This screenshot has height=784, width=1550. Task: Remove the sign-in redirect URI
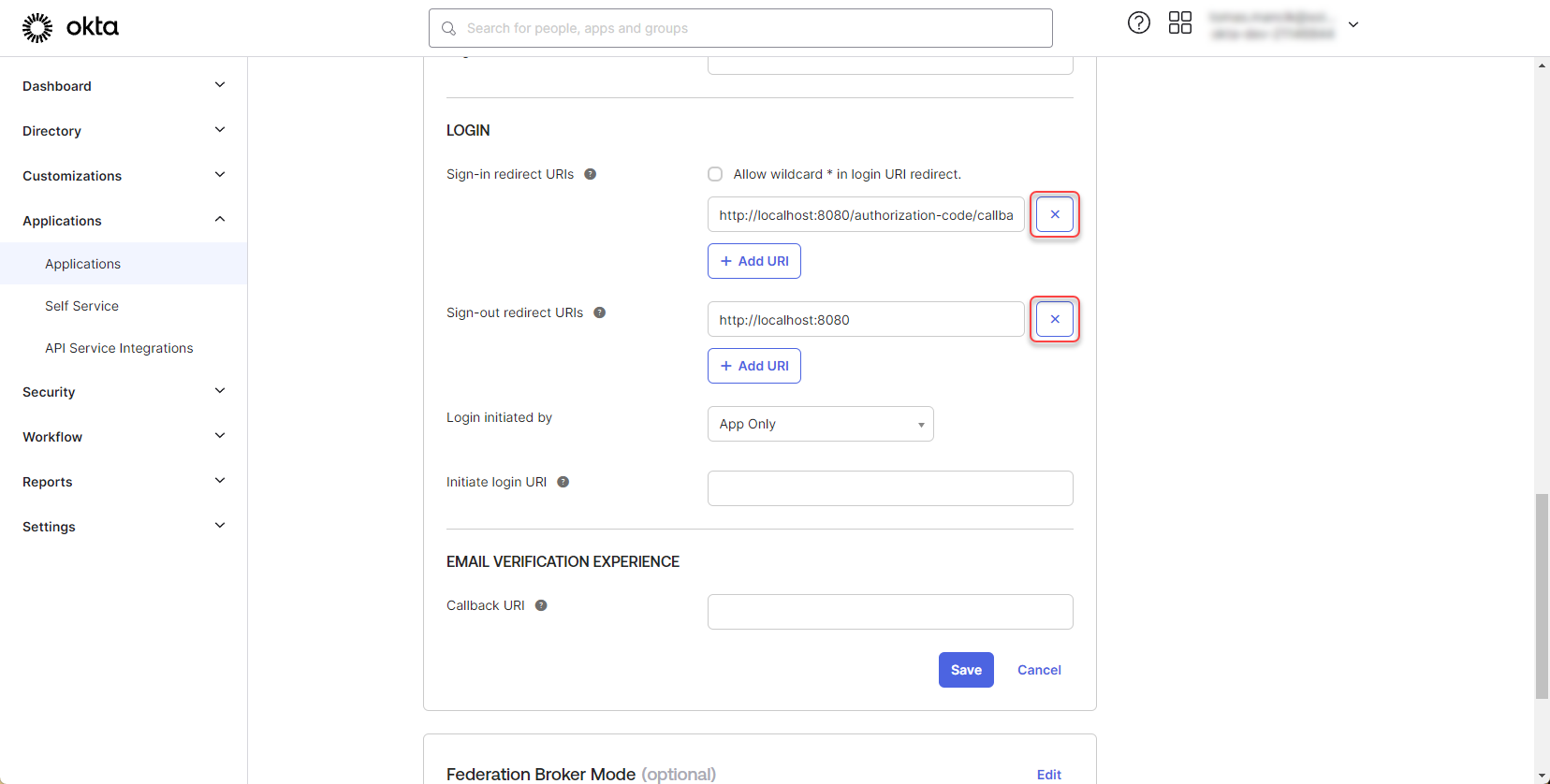(x=1054, y=215)
